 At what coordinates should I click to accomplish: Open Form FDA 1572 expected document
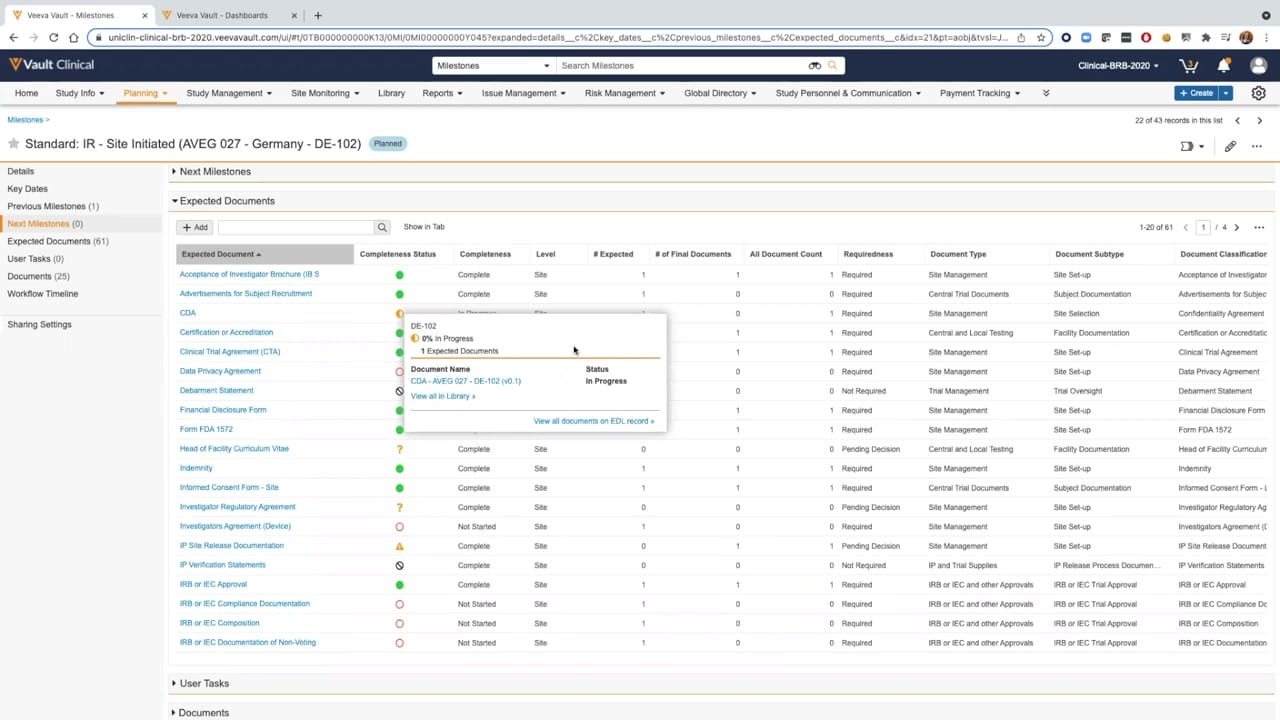(206, 429)
